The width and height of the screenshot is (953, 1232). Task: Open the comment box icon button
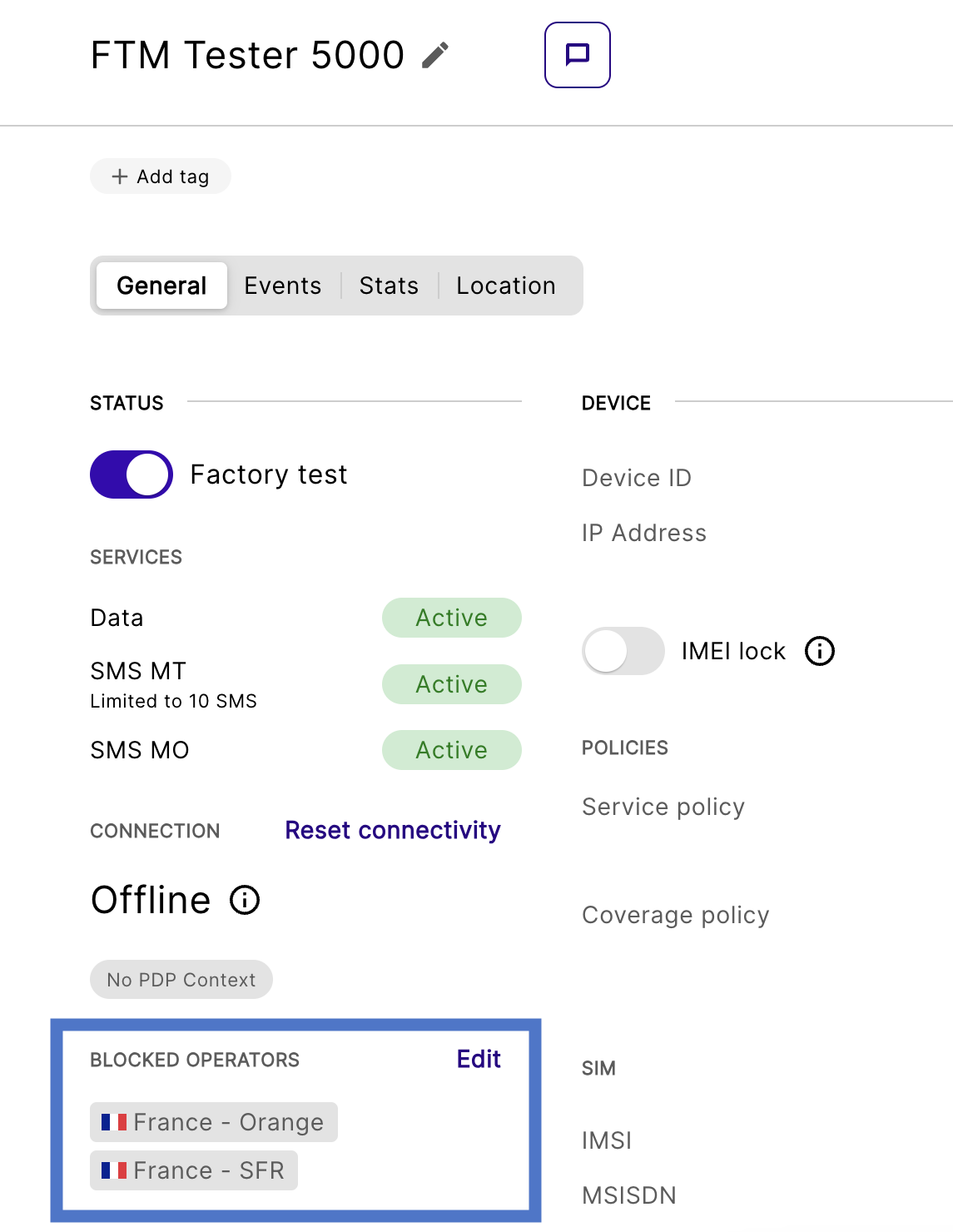(x=577, y=55)
